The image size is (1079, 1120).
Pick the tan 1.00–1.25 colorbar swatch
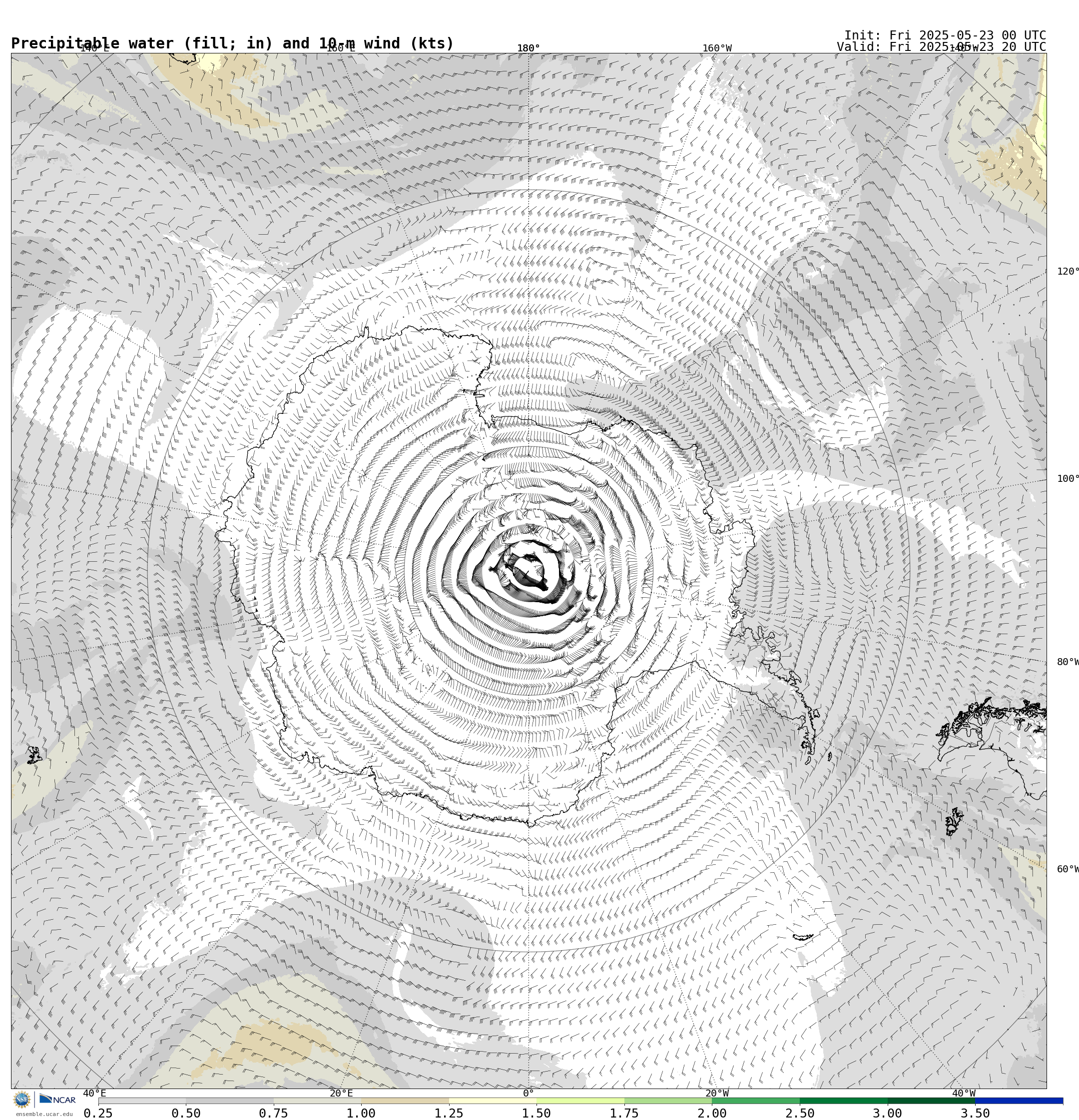(x=405, y=1101)
